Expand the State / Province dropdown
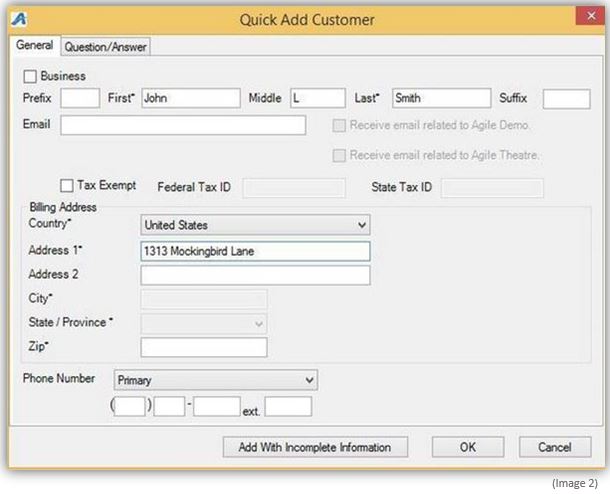This screenshot has height=494, width=610. click(204, 324)
